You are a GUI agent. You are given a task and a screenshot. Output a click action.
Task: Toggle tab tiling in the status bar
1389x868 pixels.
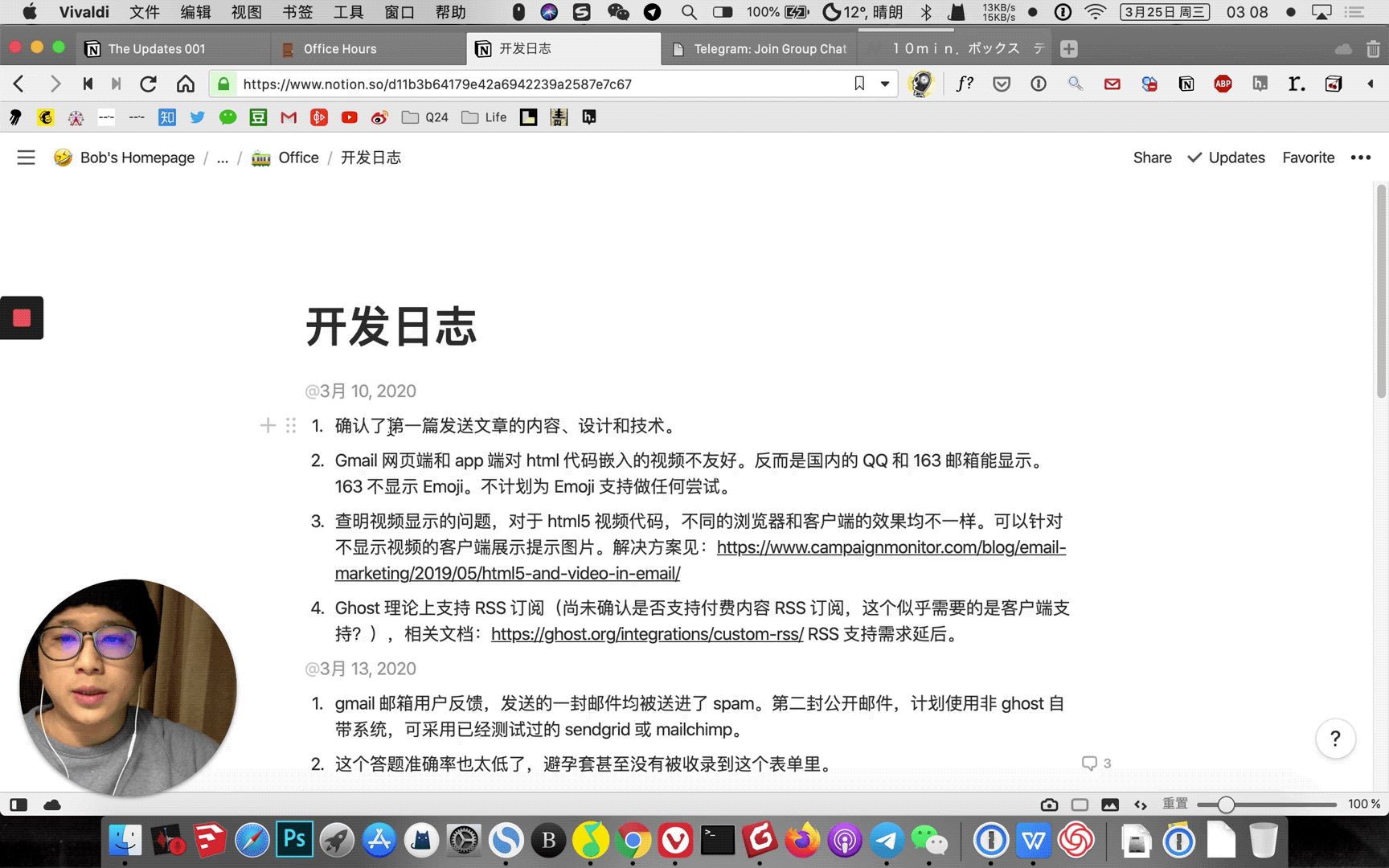pos(1080,805)
